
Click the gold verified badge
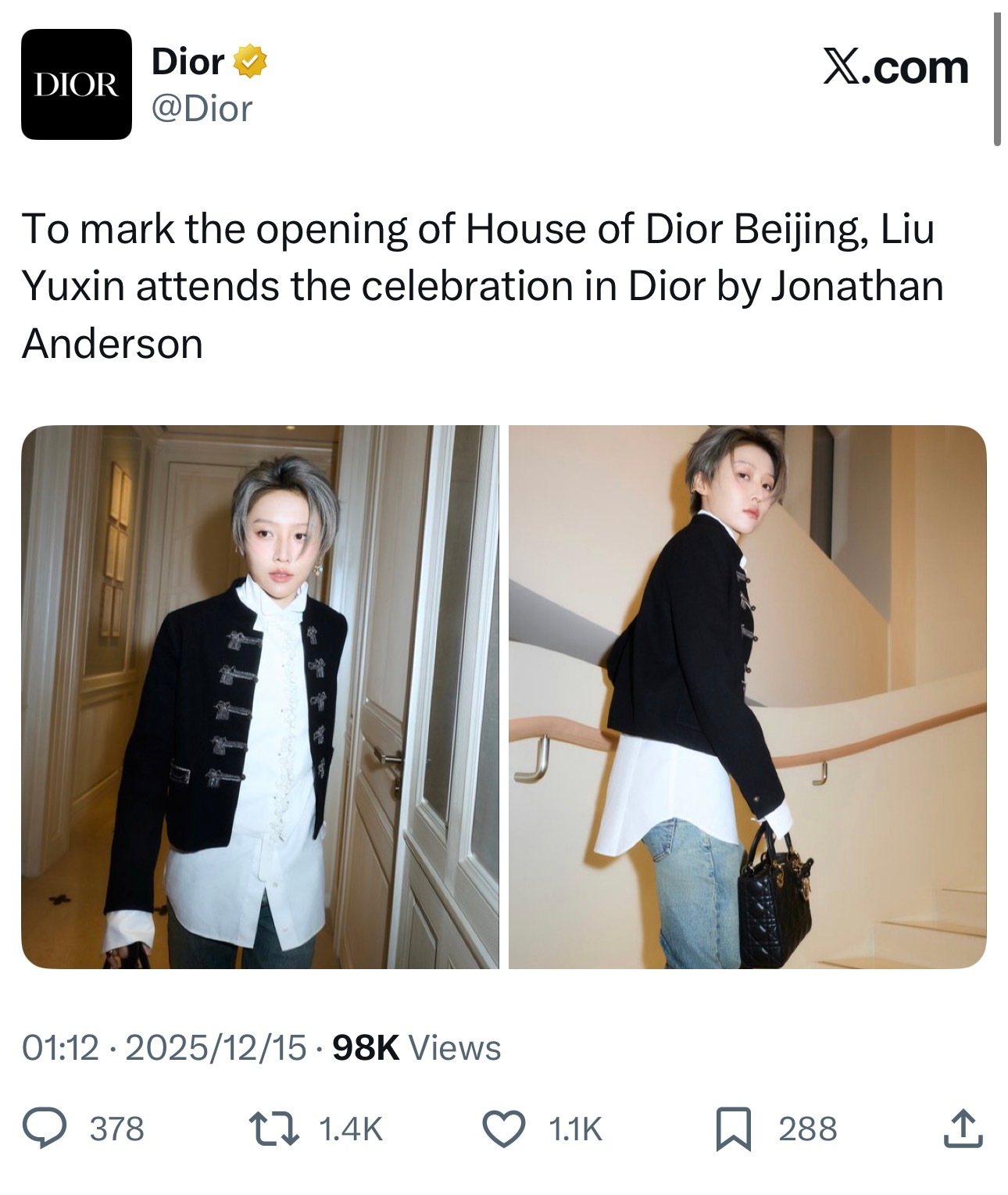click(x=251, y=62)
